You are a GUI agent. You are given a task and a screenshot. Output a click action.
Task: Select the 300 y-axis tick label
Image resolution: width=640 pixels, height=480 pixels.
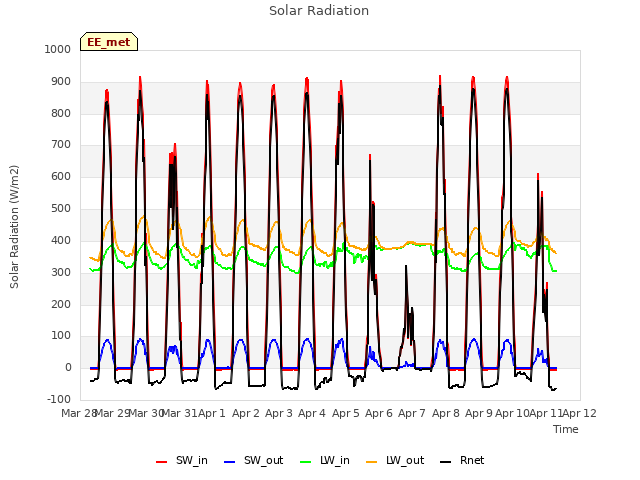(x=61, y=272)
